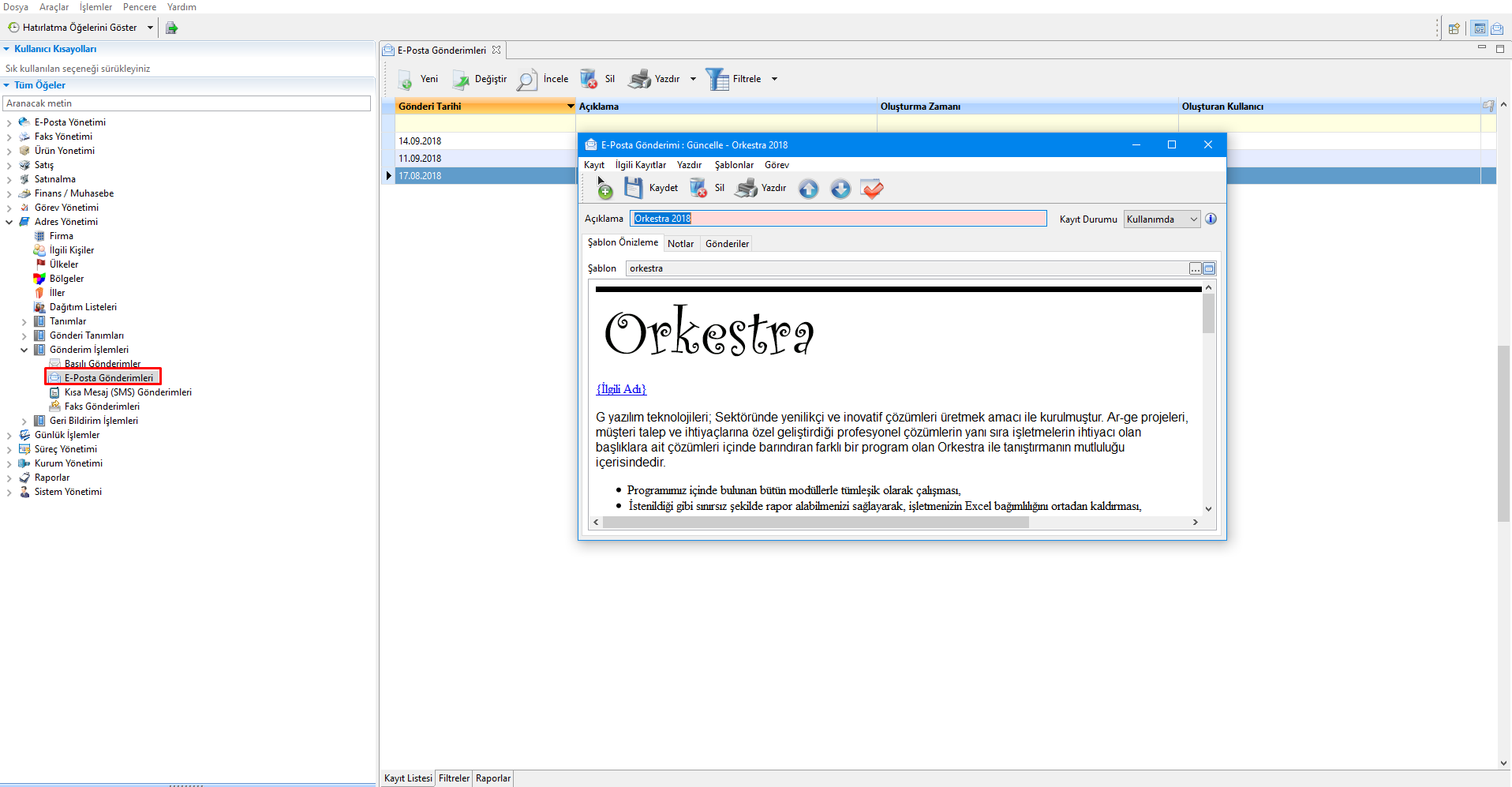This screenshot has width=1512, height=787.
Task: Expand the Hatırlatma Öğelerini Göster dropdown
Action: tap(150, 28)
